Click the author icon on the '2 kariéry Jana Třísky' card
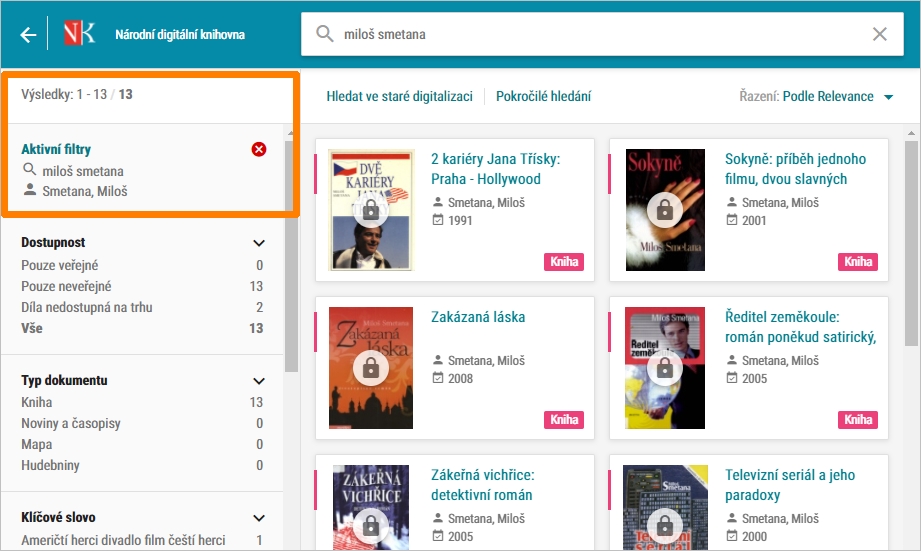The image size is (921, 551). pos(438,202)
